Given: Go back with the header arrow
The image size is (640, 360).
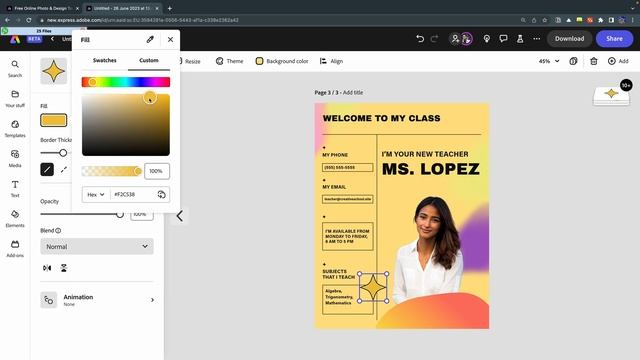Looking at the screenshot, I should 52,39.
